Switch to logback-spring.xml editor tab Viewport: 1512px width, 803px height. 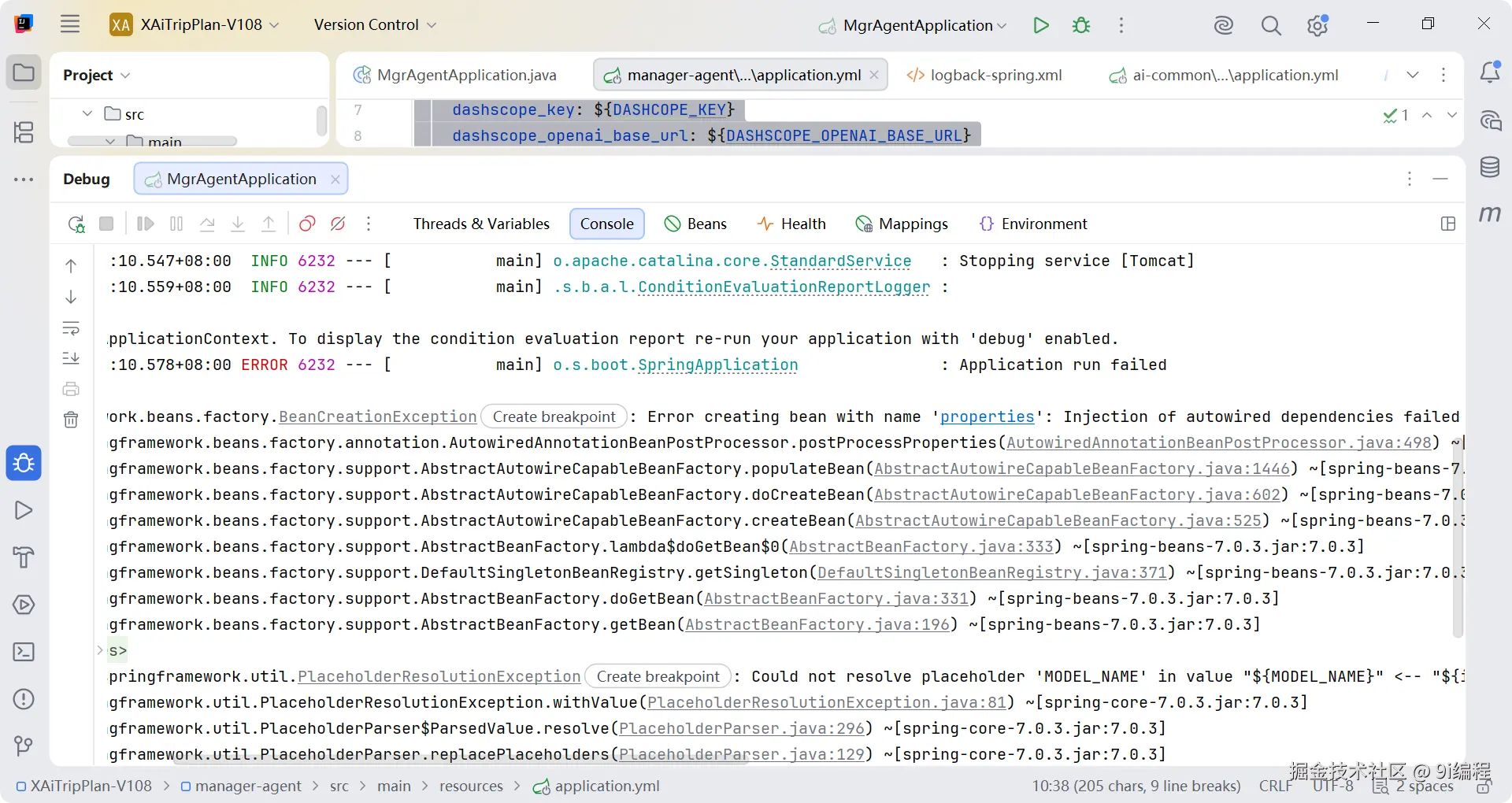(984, 75)
